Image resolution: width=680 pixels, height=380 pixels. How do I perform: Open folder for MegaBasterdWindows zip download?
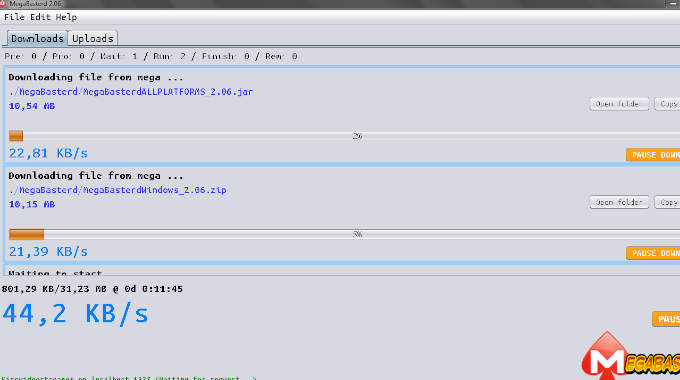(x=619, y=202)
